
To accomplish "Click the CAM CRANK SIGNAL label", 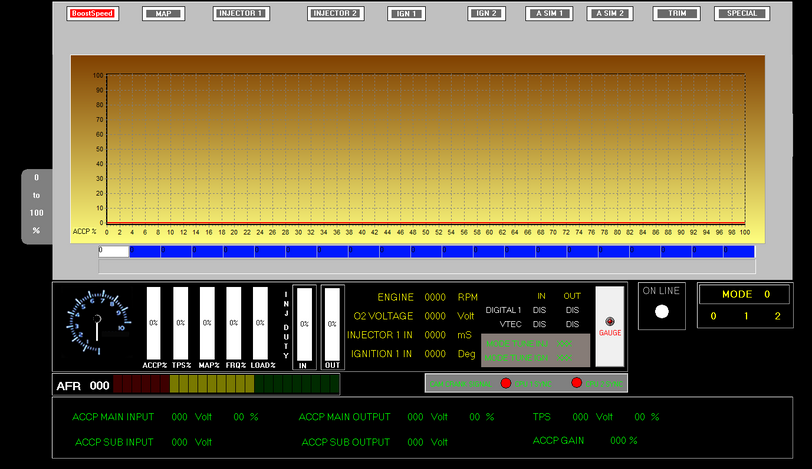I will (460, 384).
